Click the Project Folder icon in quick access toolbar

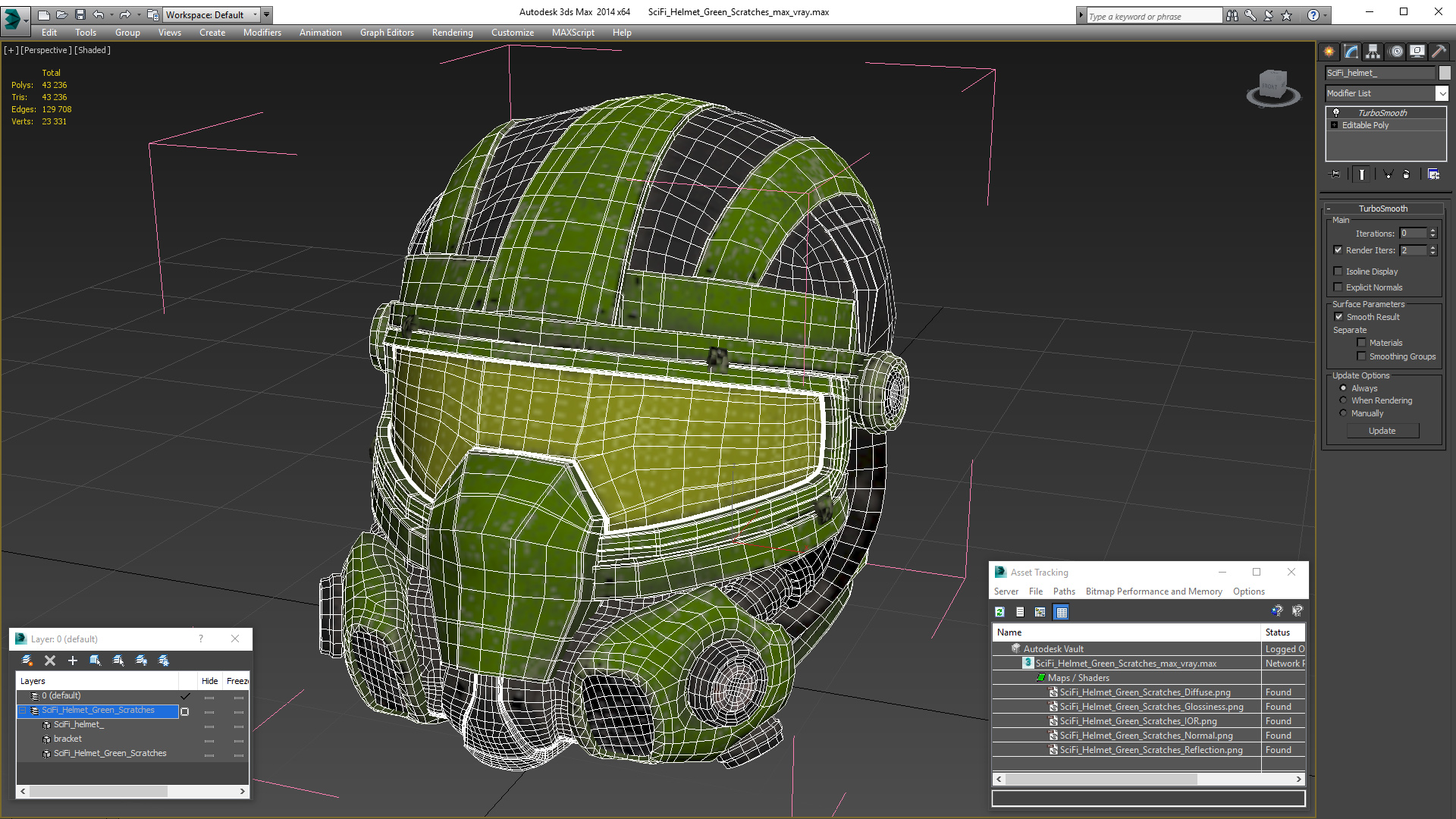[x=153, y=14]
